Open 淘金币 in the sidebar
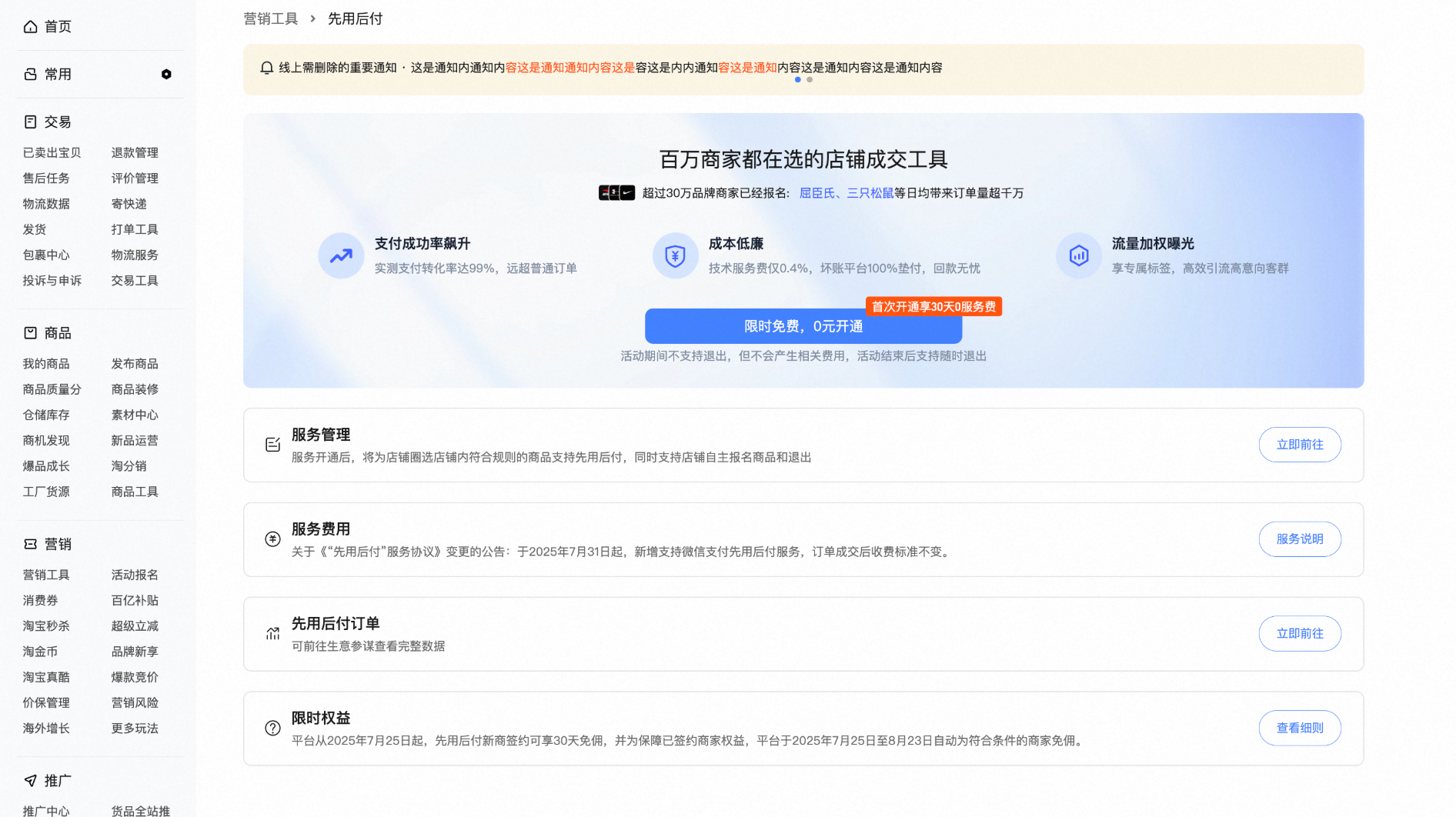 40,652
